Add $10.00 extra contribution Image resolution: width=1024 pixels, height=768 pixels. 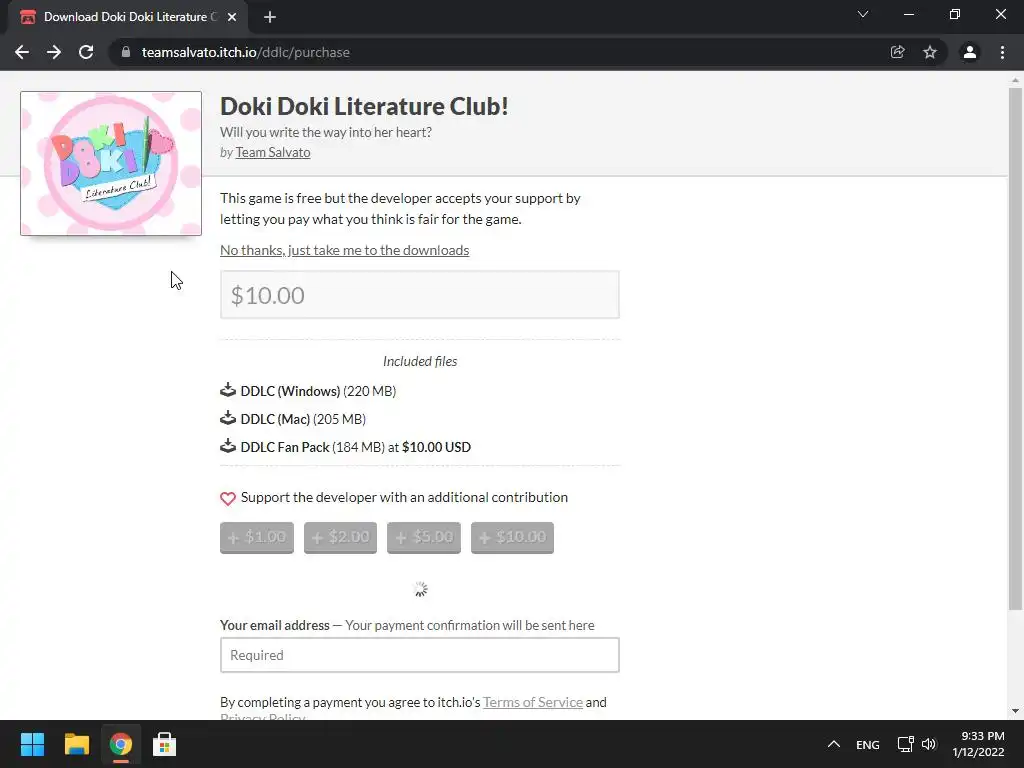click(x=512, y=537)
